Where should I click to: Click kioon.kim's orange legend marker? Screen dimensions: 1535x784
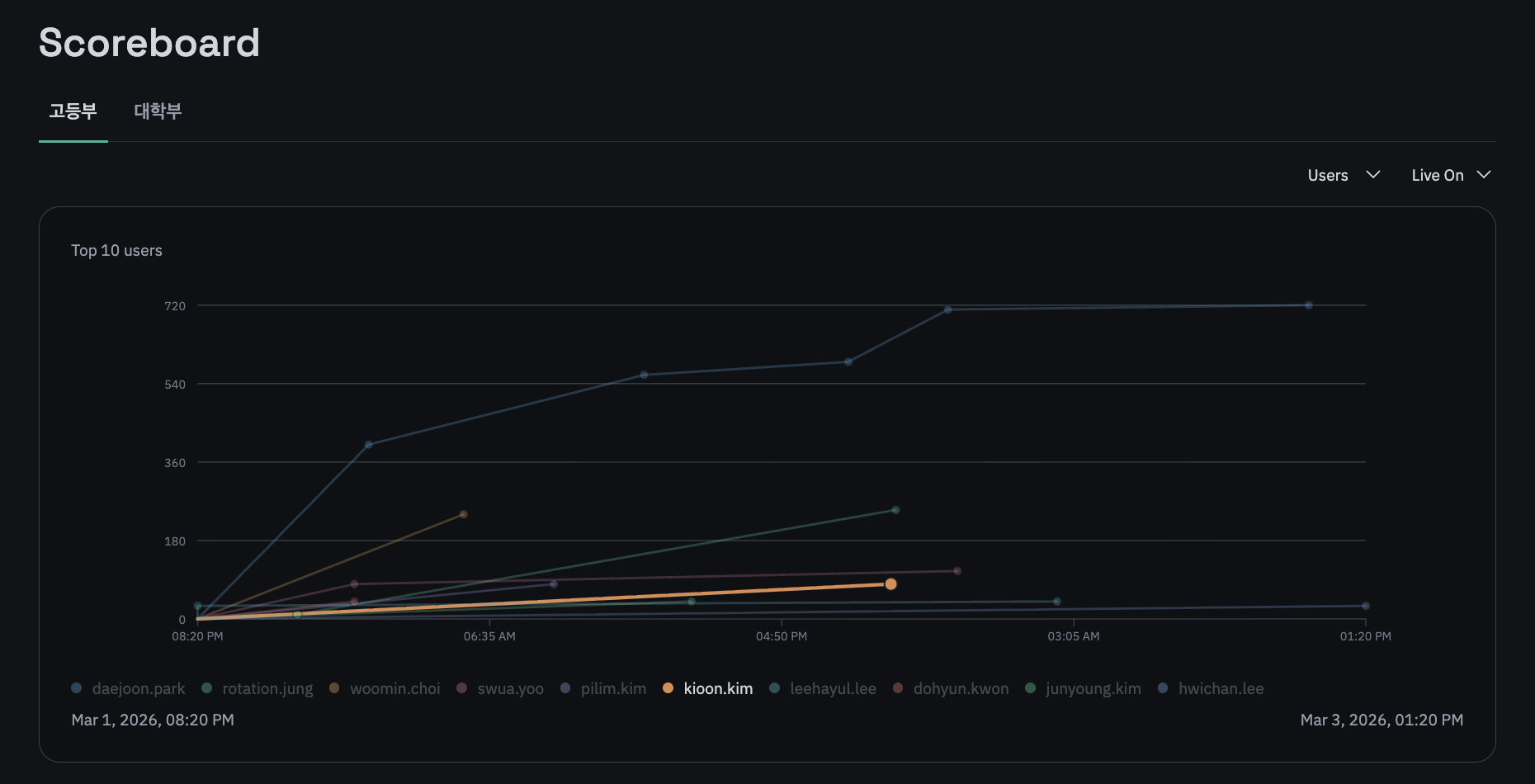tap(668, 687)
